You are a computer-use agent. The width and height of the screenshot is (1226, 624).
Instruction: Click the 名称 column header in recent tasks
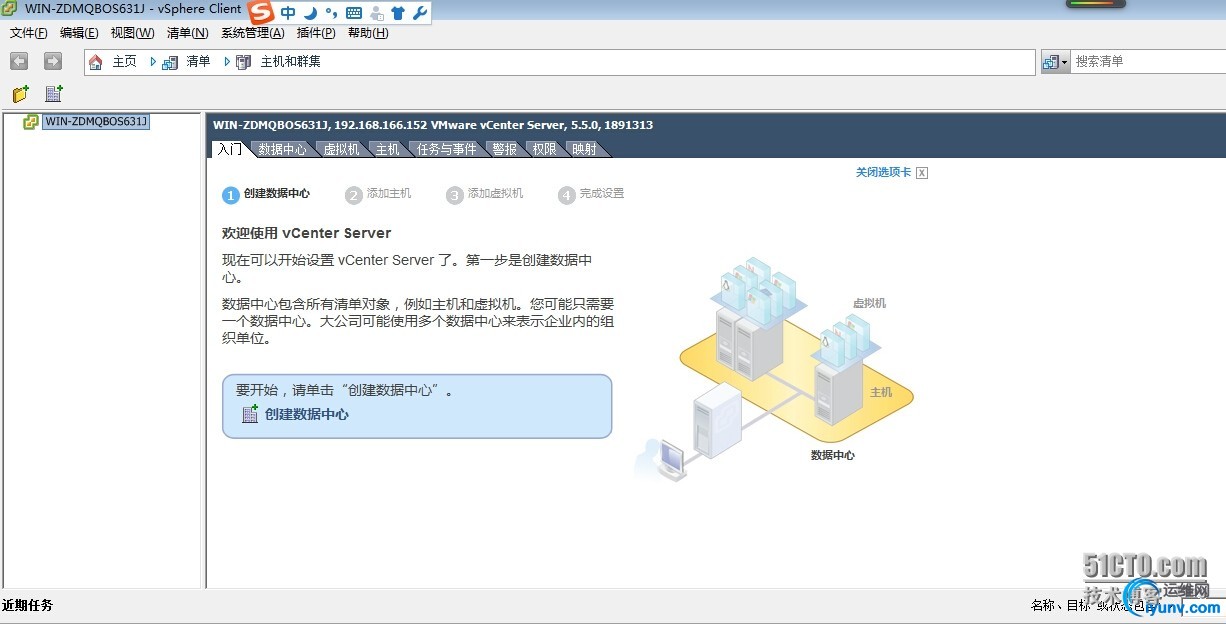[x=1043, y=605]
